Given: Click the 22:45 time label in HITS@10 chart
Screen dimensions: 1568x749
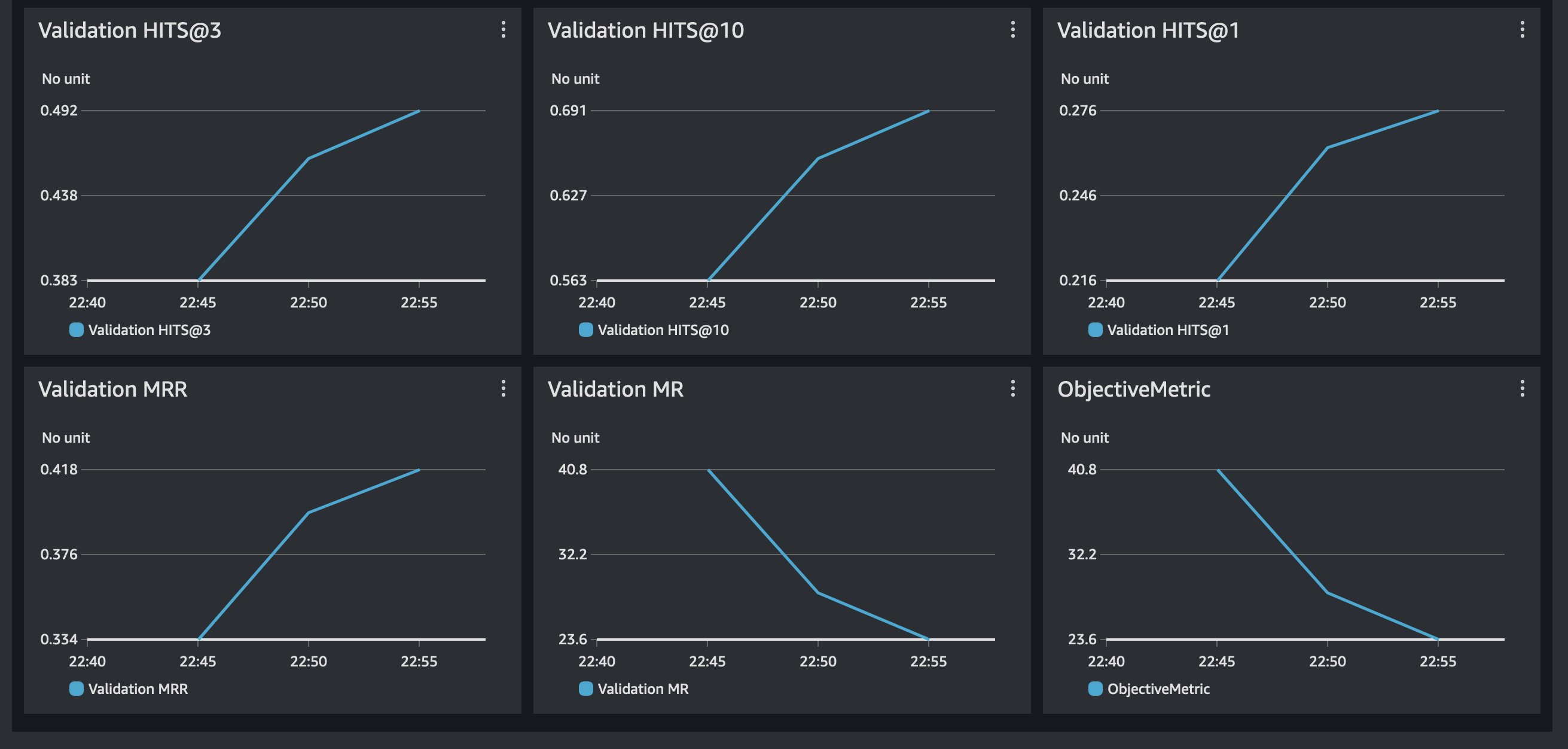Looking at the screenshot, I should [x=707, y=303].
